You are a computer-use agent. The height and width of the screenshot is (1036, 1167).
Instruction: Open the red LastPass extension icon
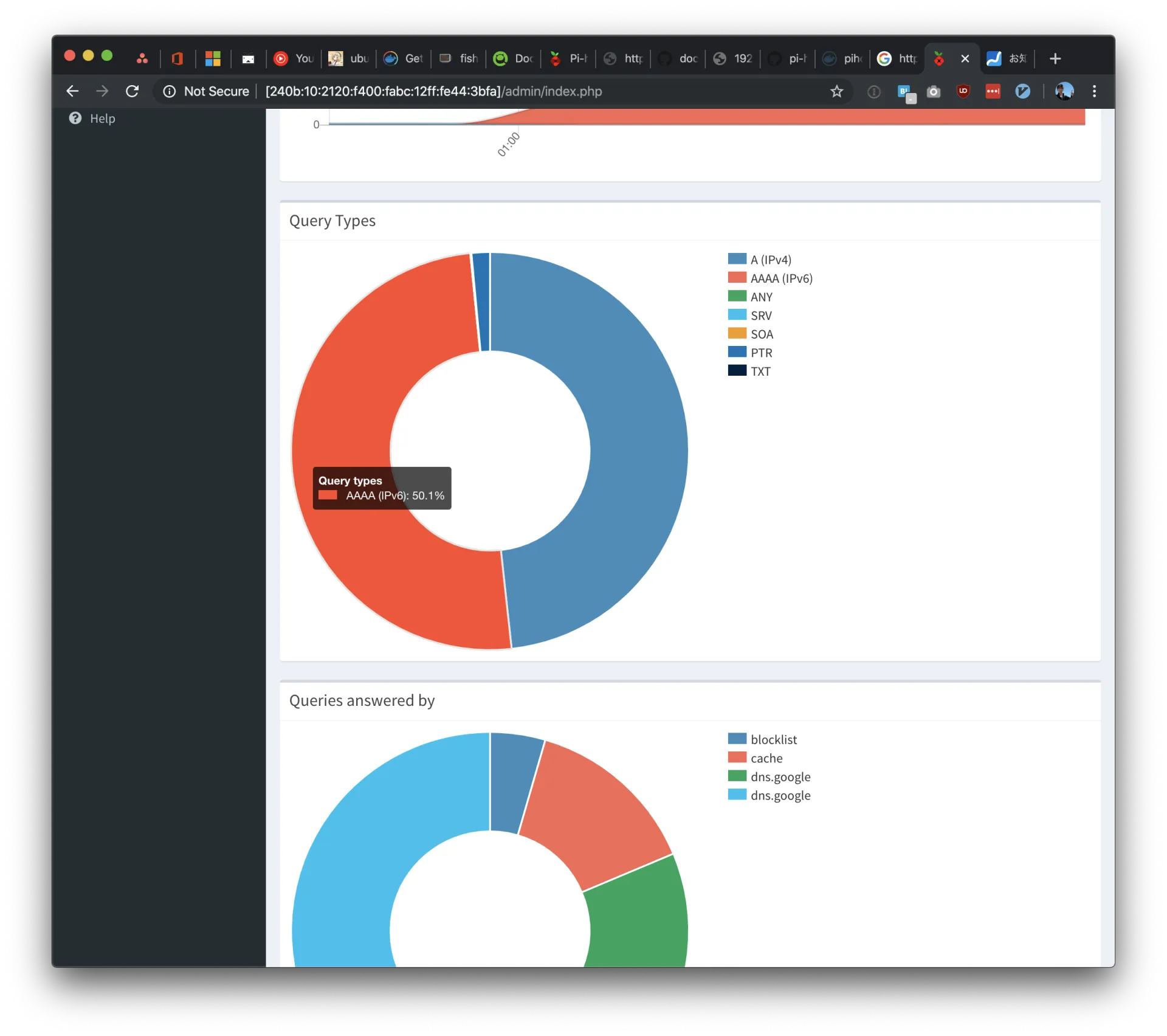[x=993, y=91]
